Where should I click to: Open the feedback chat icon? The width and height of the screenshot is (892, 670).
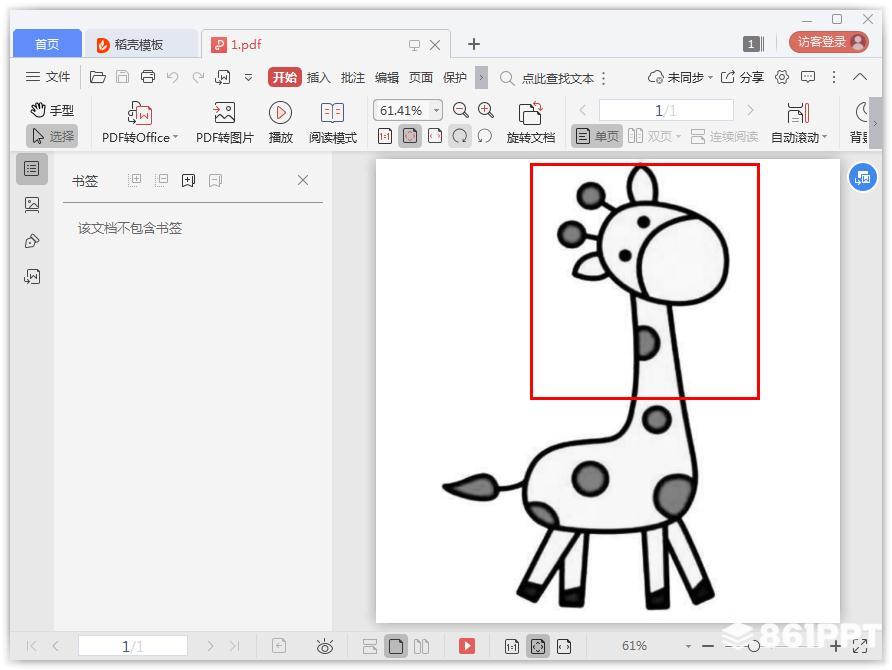pyautogui.click(x=808, y=77)
